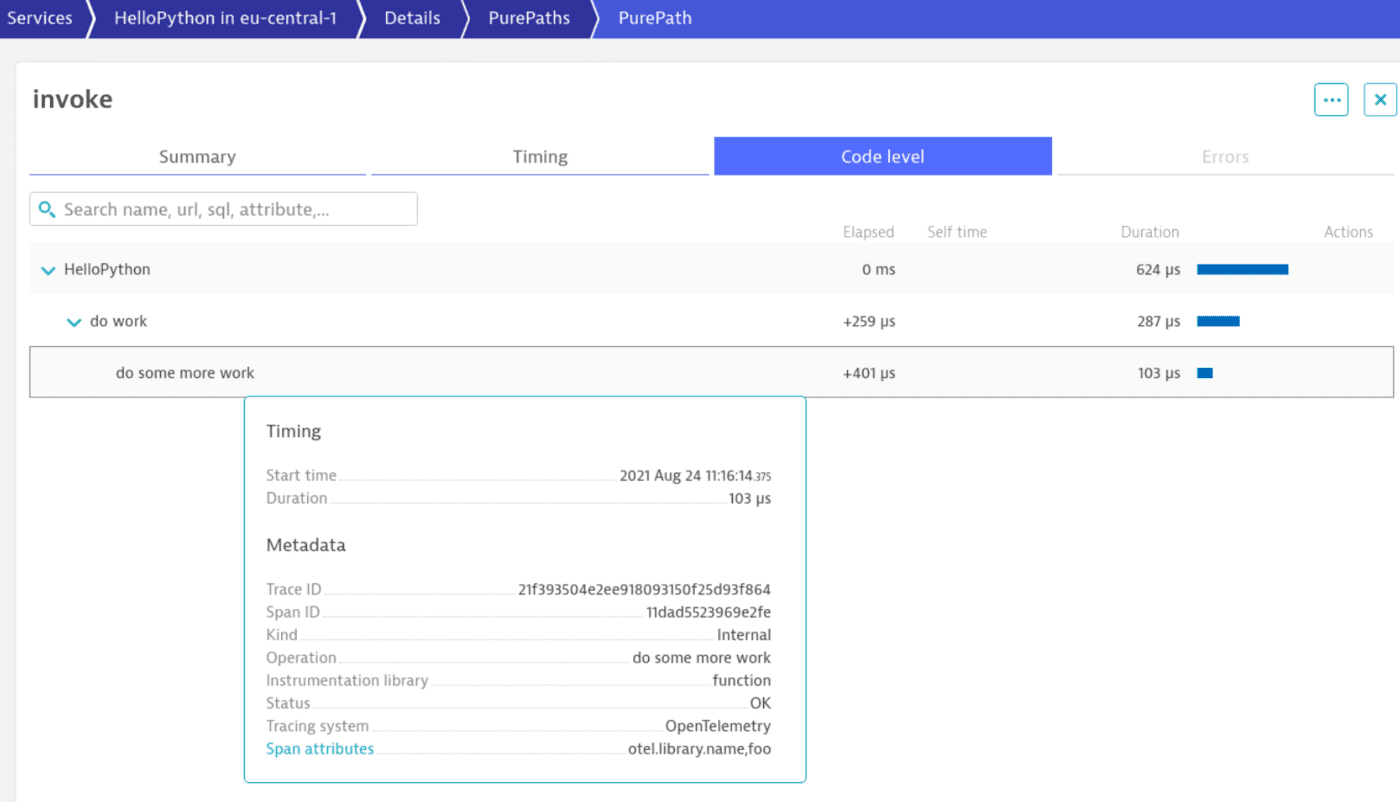The height and width of the screenshot is (802, 1400).
Task: Navigate to PurePaths via breadcrumb
Action: [529, 18]
